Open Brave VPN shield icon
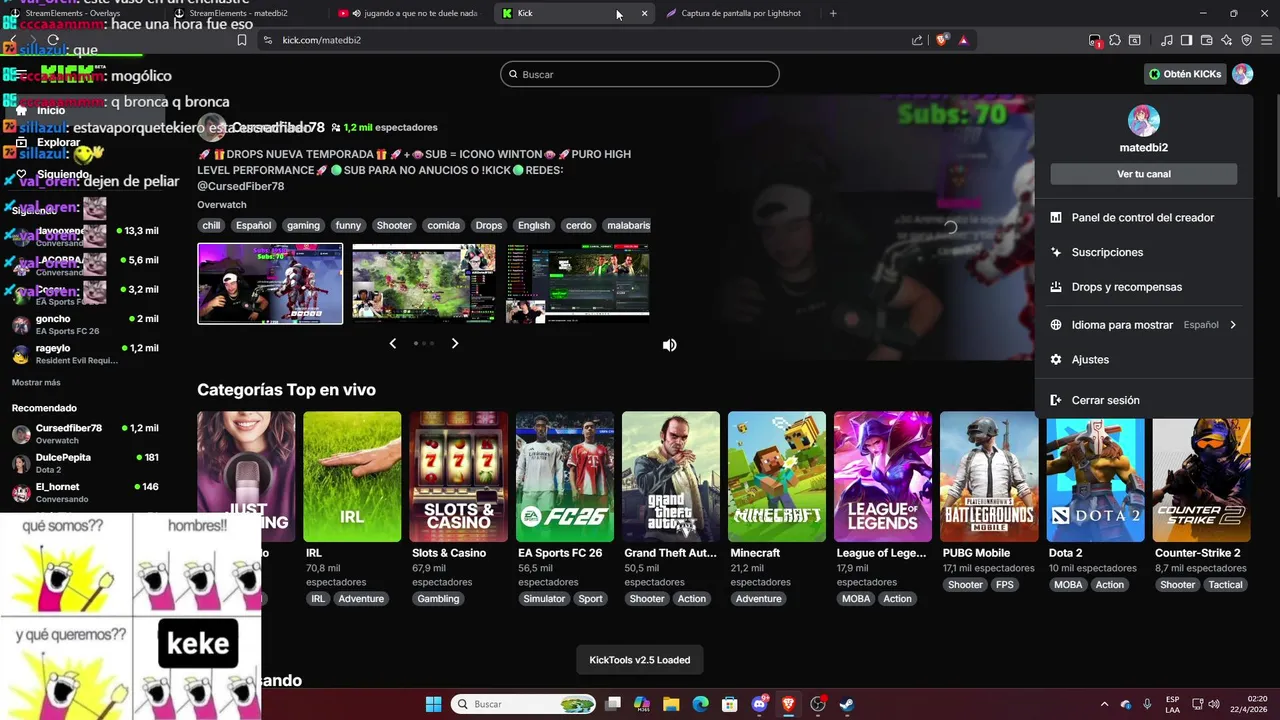The image size is (1280, 720). click(1247, 40)
